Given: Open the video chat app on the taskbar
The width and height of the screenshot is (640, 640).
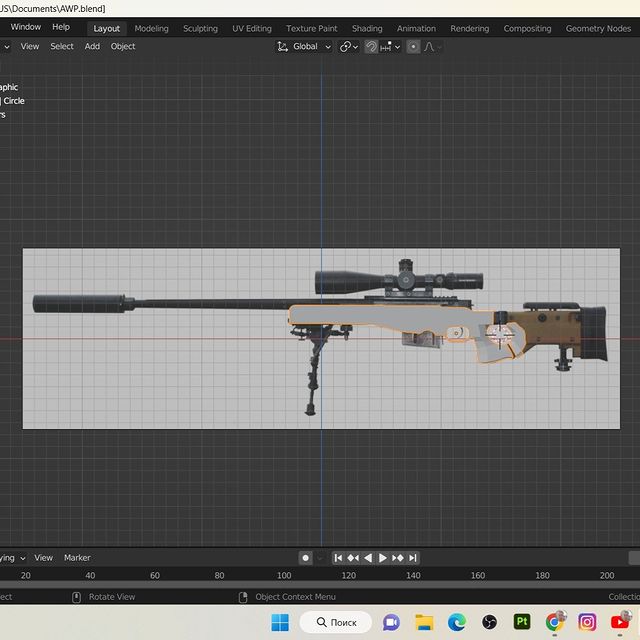Looking at the screenshot, I should (391, 622).
